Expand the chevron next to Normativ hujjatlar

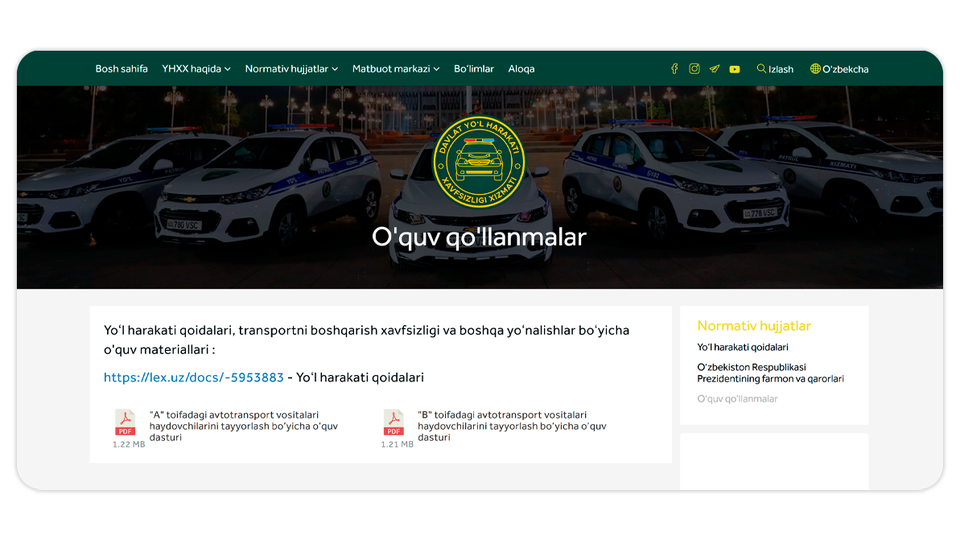click(x=335, y=69)
